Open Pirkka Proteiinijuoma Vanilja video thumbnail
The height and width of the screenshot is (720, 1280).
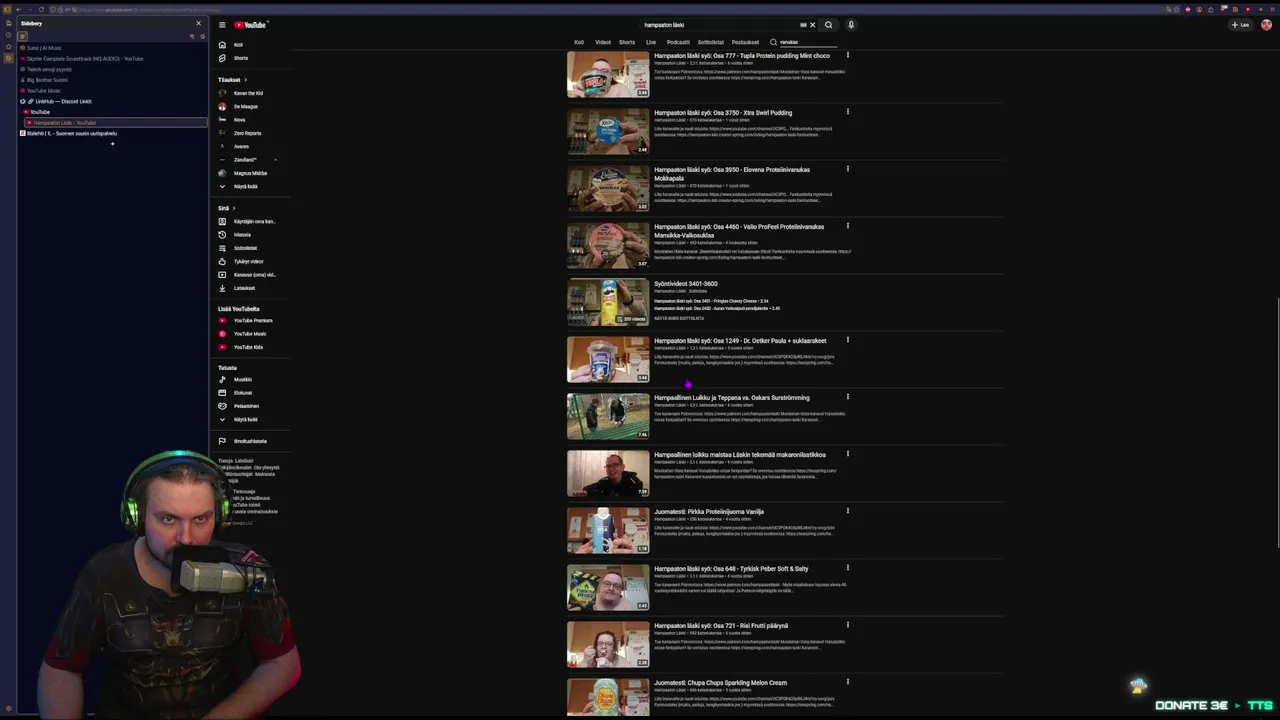pos(608,531)
